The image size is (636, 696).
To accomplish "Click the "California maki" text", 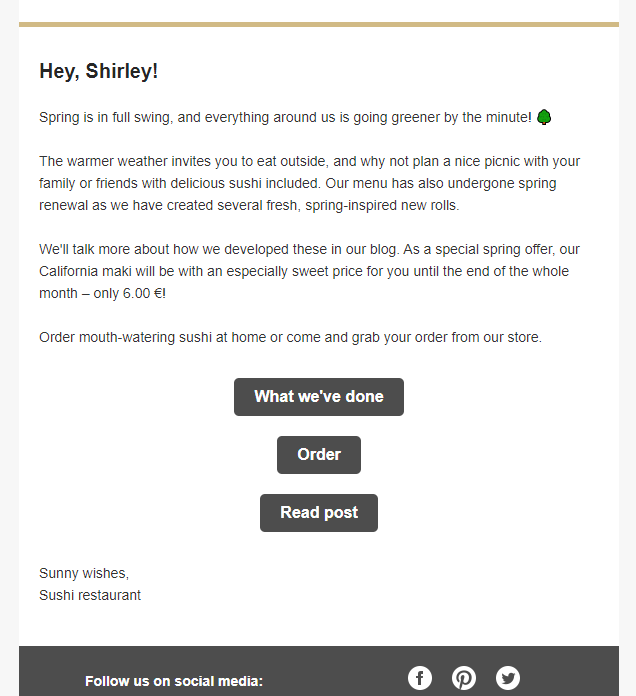I will click(85, 271).
